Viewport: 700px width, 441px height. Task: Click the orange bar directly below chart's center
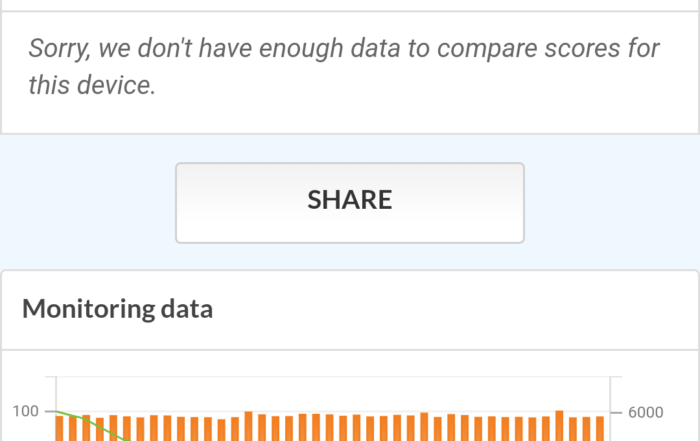pyautogui.click(x=330, y=428)
